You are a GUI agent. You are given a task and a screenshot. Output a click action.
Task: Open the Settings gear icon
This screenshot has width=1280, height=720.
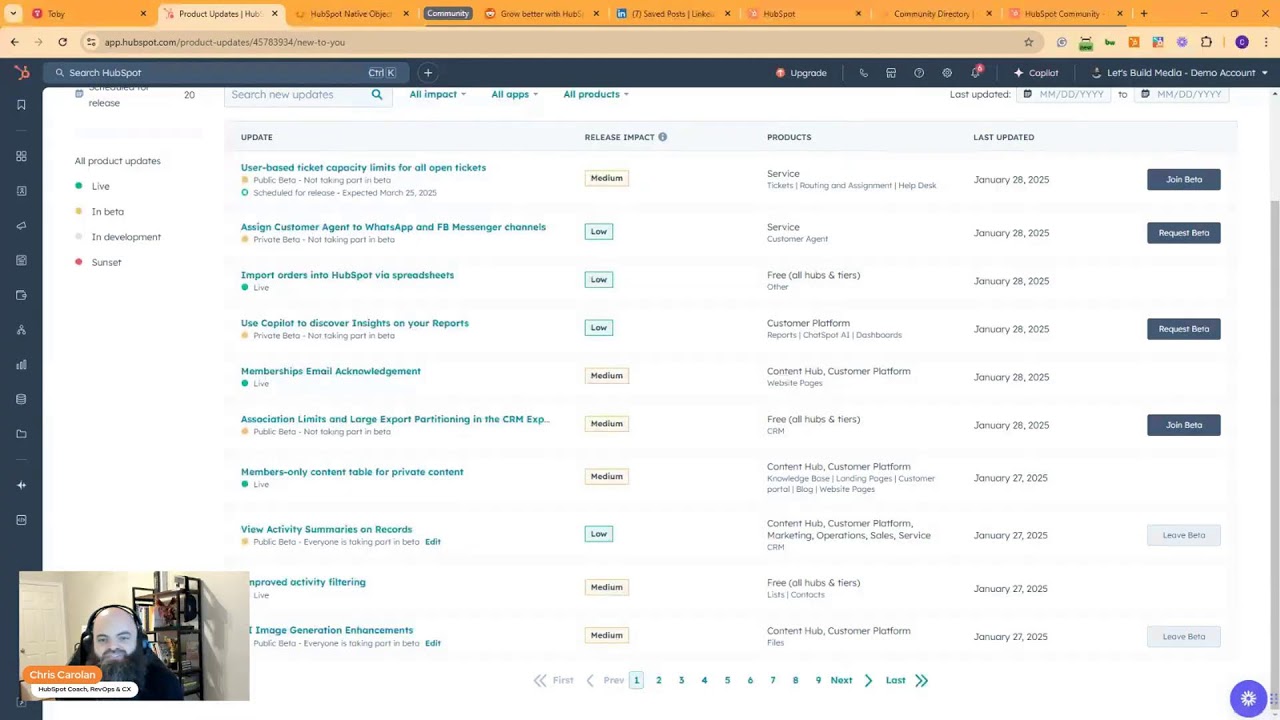pyautogui.click(x=947, y=73)
